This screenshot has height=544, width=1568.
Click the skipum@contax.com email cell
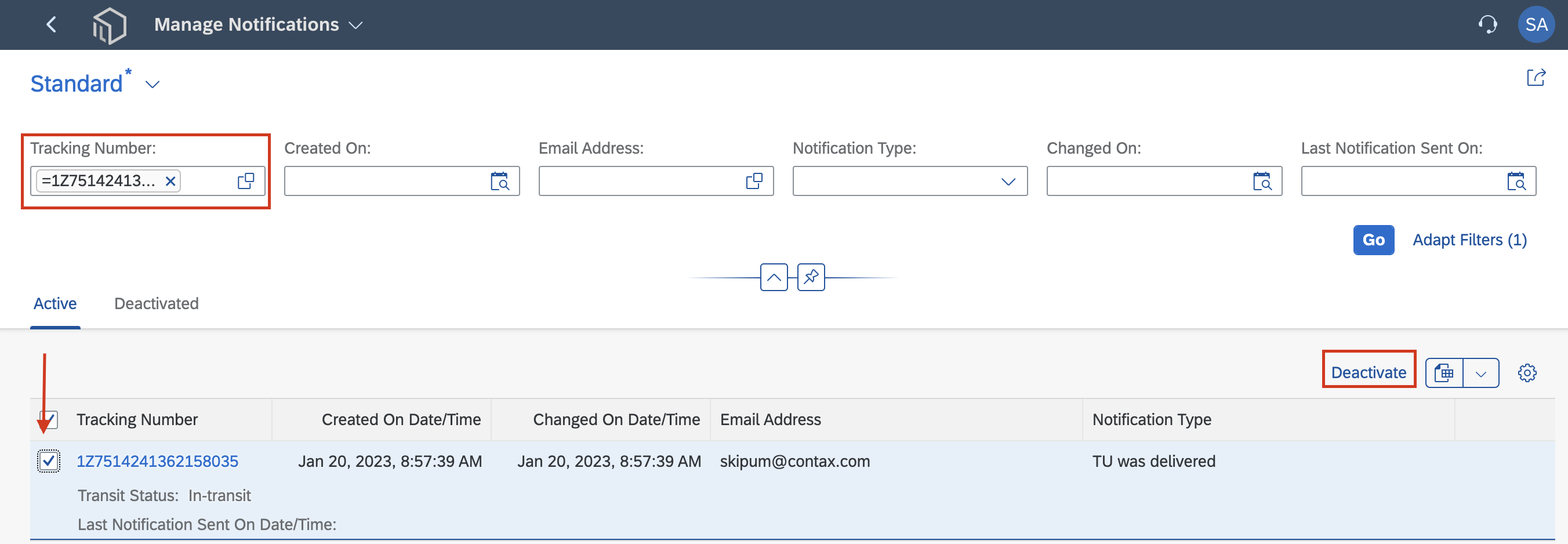(x=794, y=461)
